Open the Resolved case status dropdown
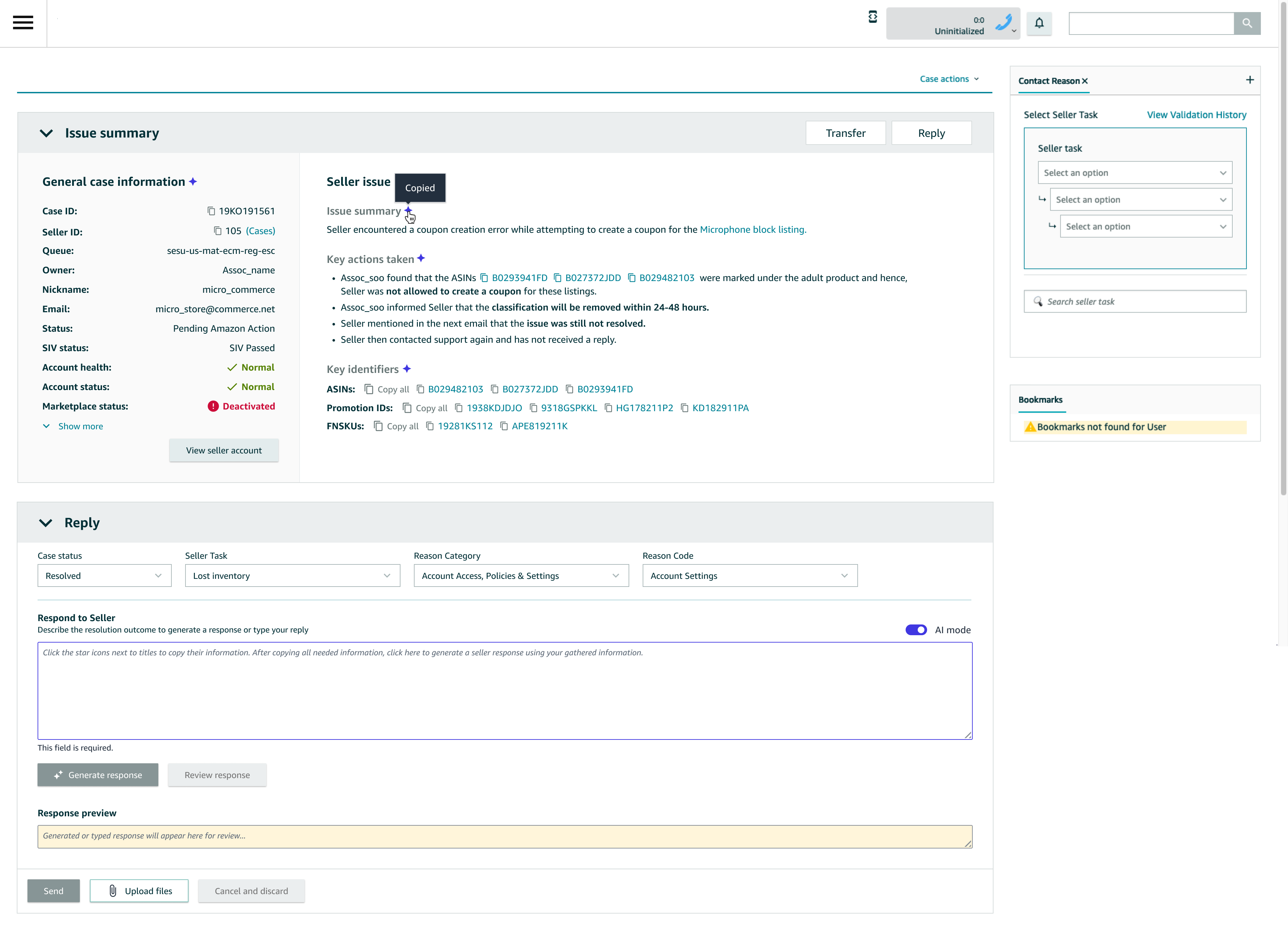This screenshot has width=1288, height=933. 104,575
